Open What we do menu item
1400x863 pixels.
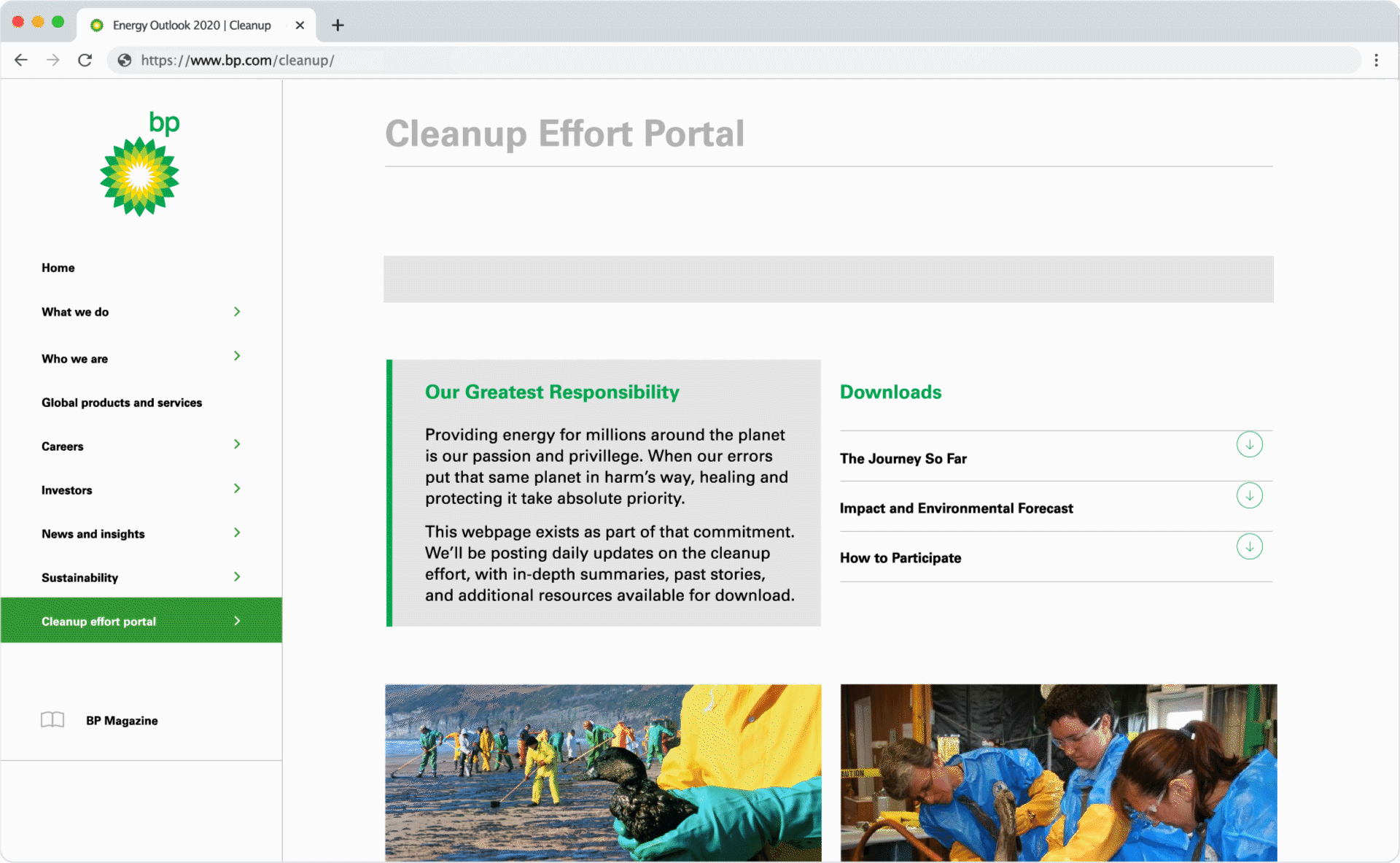(75, 312)
